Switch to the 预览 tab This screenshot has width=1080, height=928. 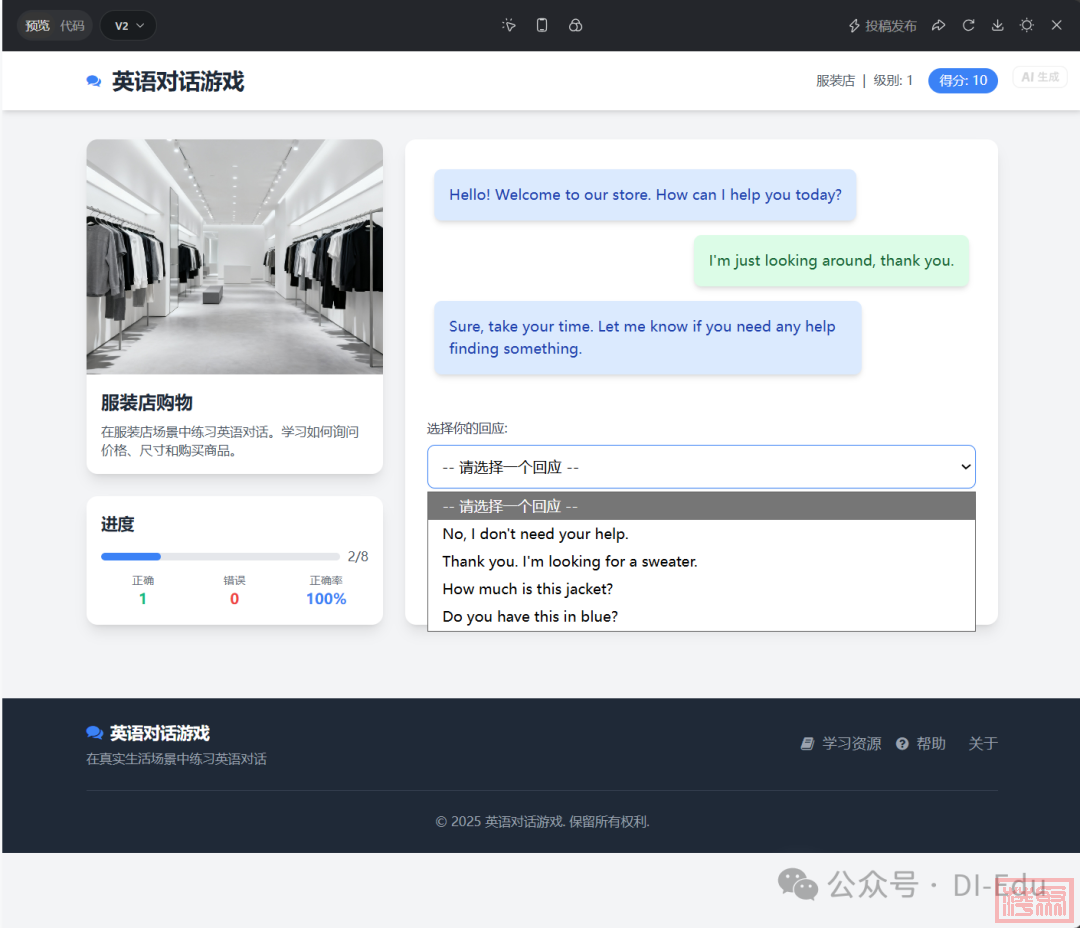pyautogui.click(x=38, y=26)
